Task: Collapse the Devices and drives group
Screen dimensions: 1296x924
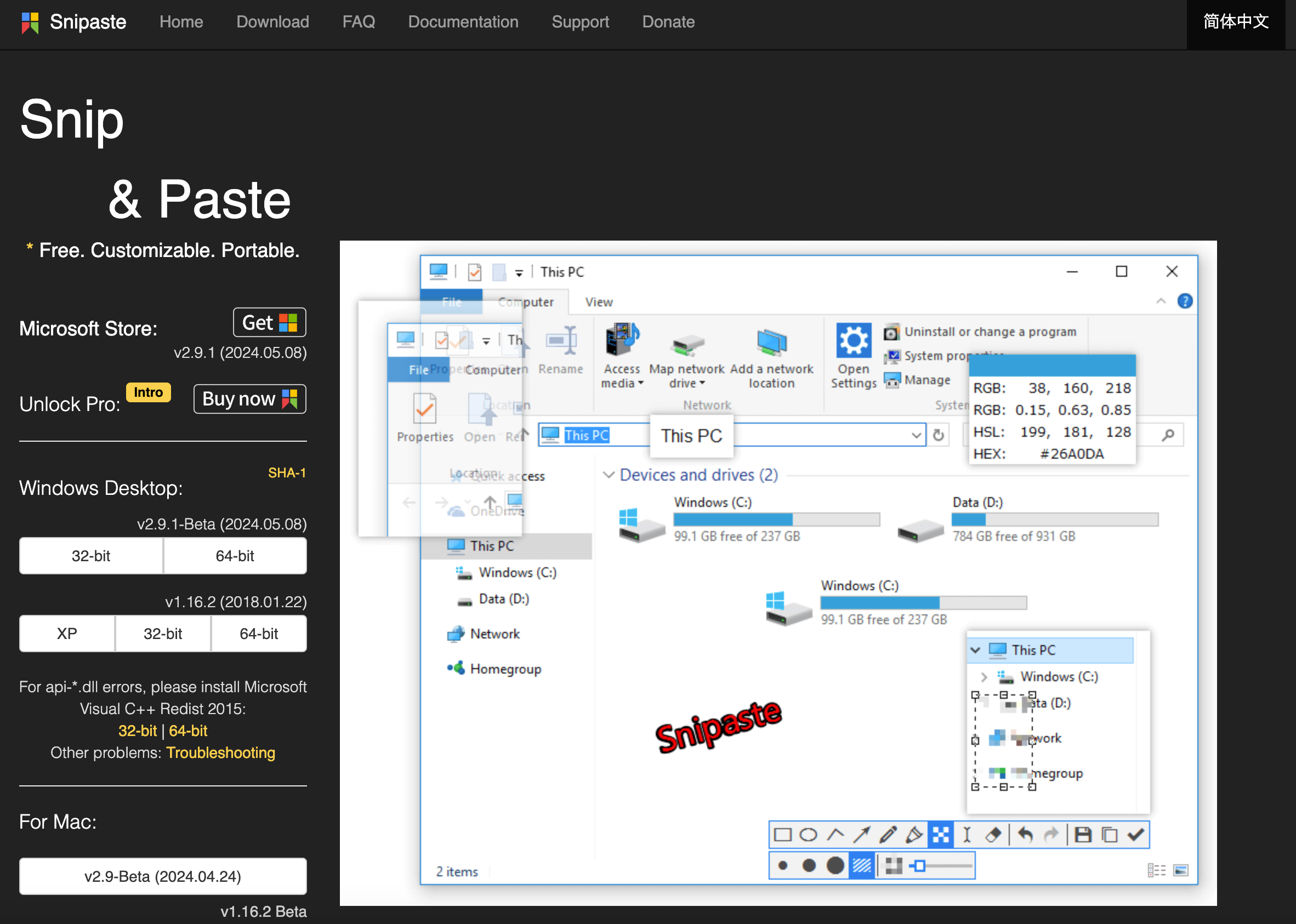Action: pyautogui.click(x=609, y=475)
